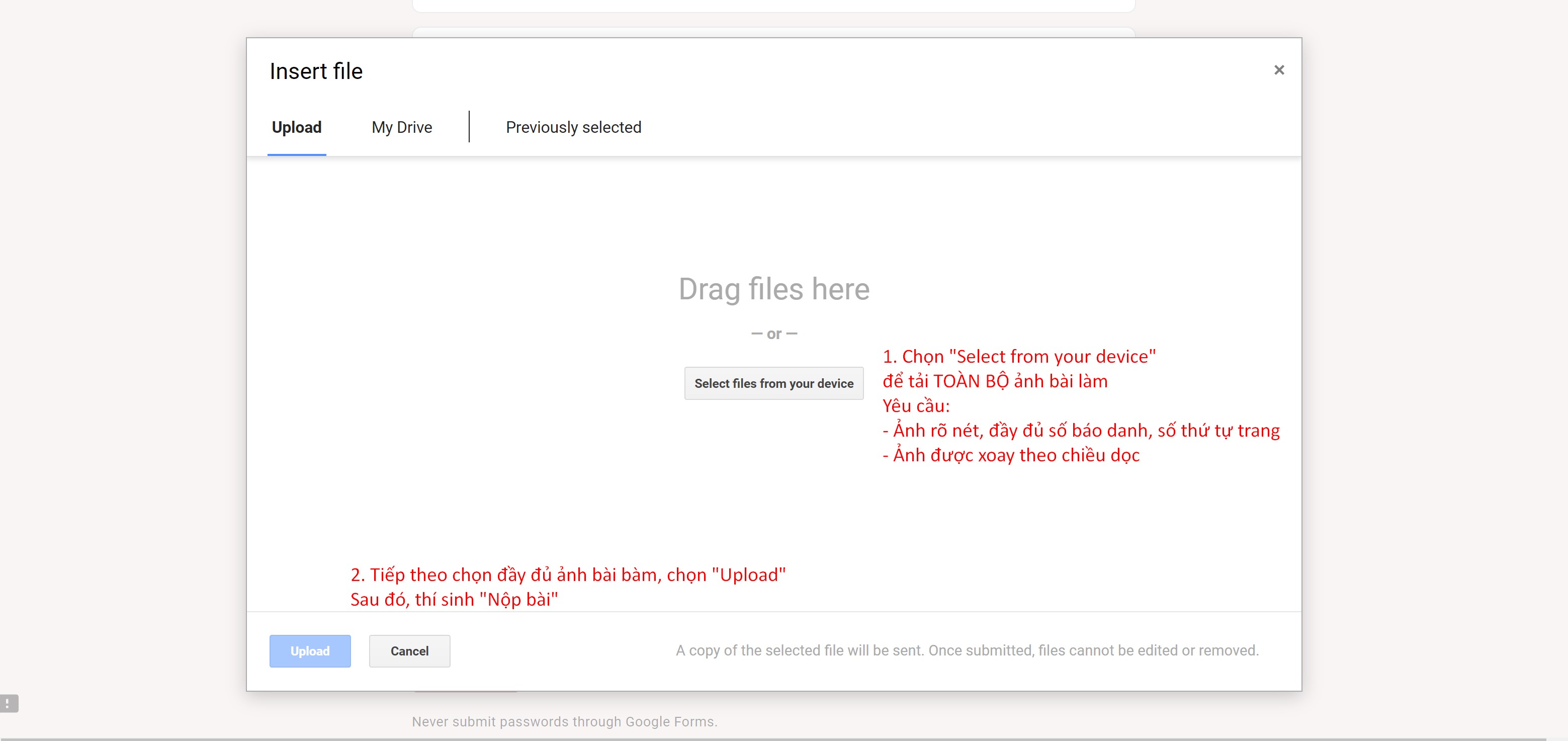This screenshot has height=741, width=1568.
Task: Open the Previously selected tab
Action: 573,127
